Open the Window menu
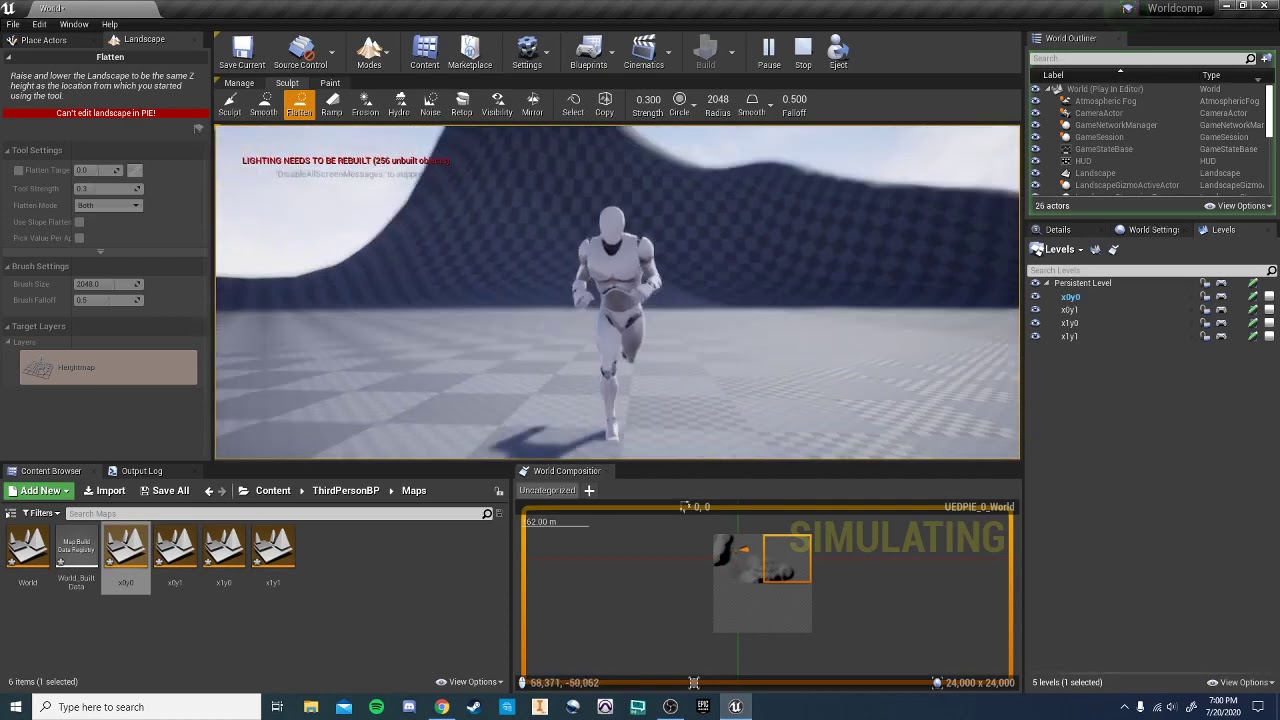 (74, 24)
